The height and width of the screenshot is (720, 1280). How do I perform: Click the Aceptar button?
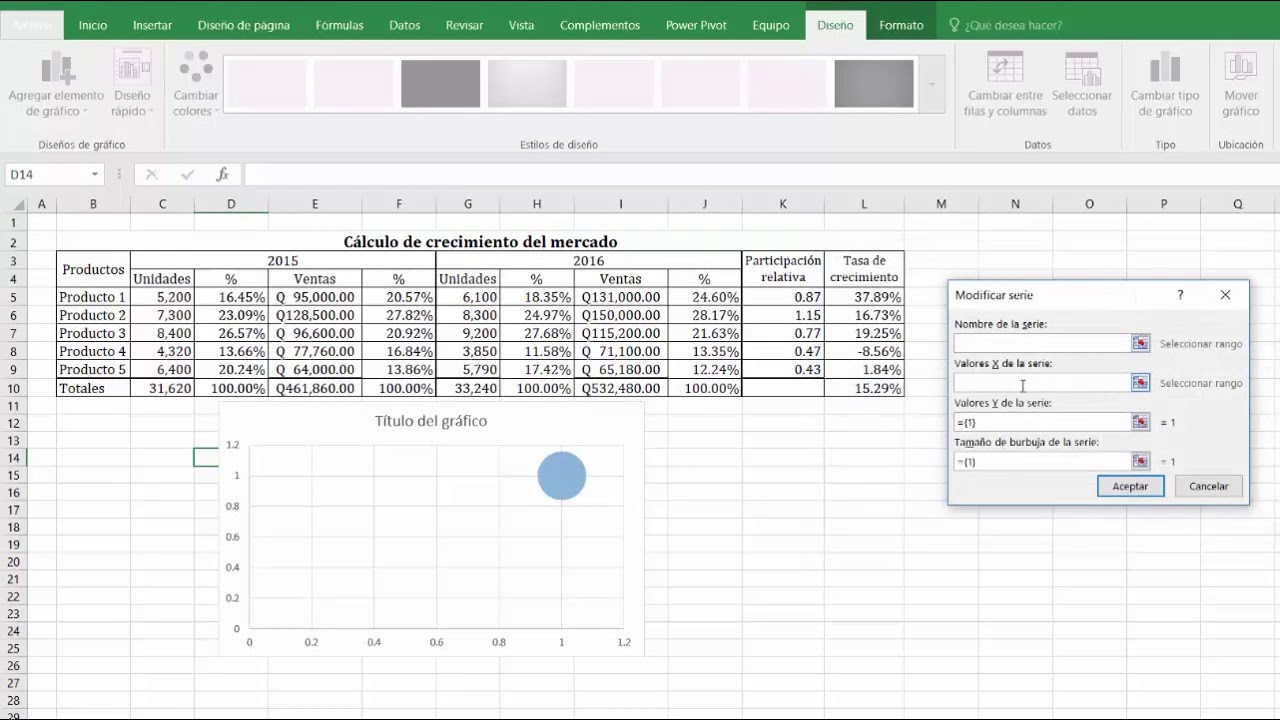tap(1130, 486)
